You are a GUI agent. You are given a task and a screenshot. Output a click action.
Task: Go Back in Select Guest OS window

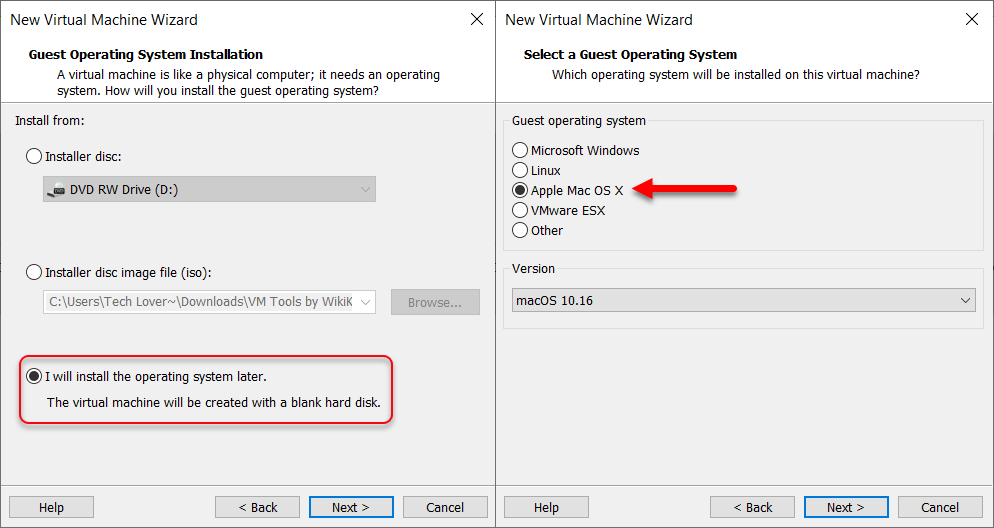click(752, 507)
